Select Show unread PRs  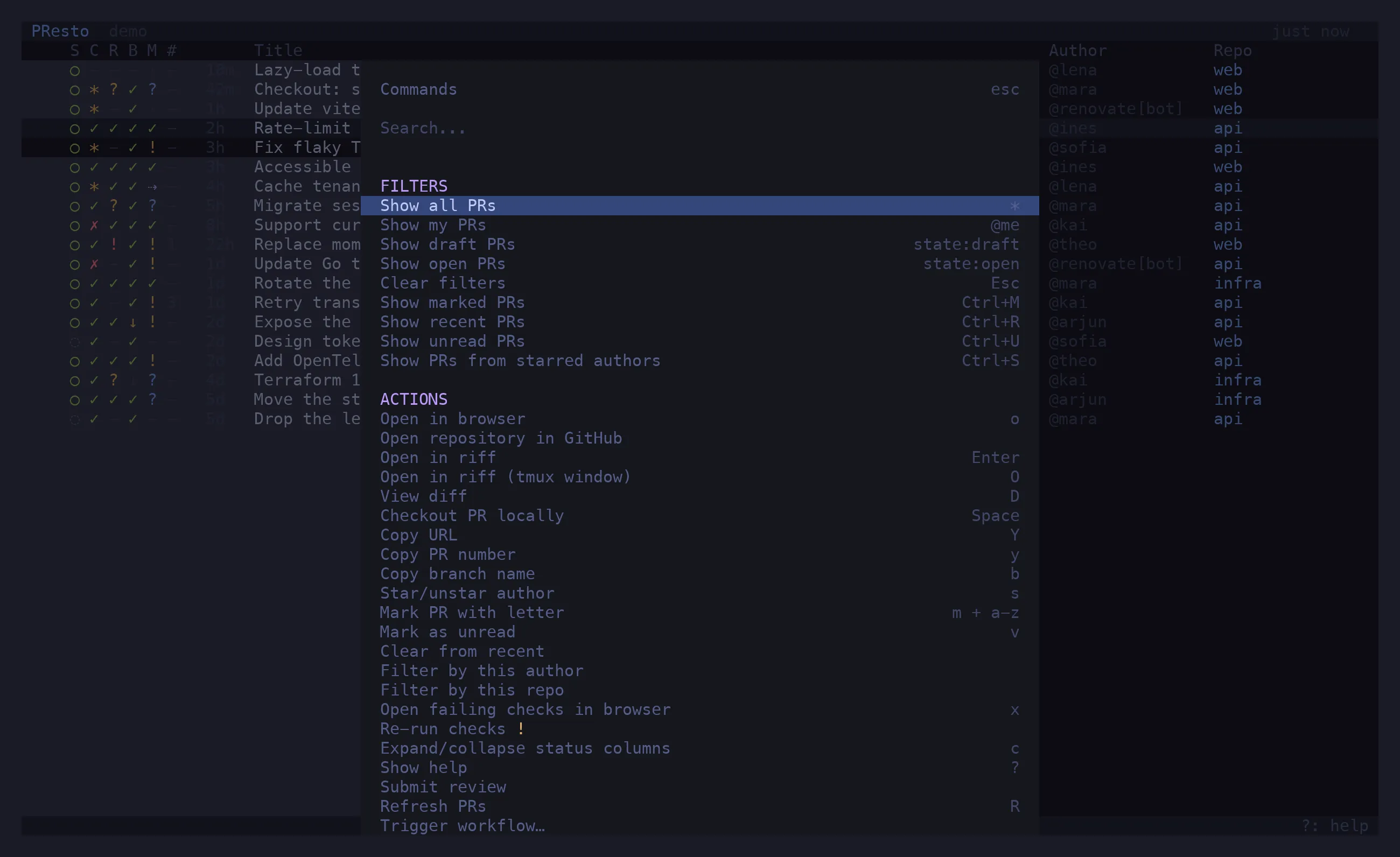tap(699, 341)
